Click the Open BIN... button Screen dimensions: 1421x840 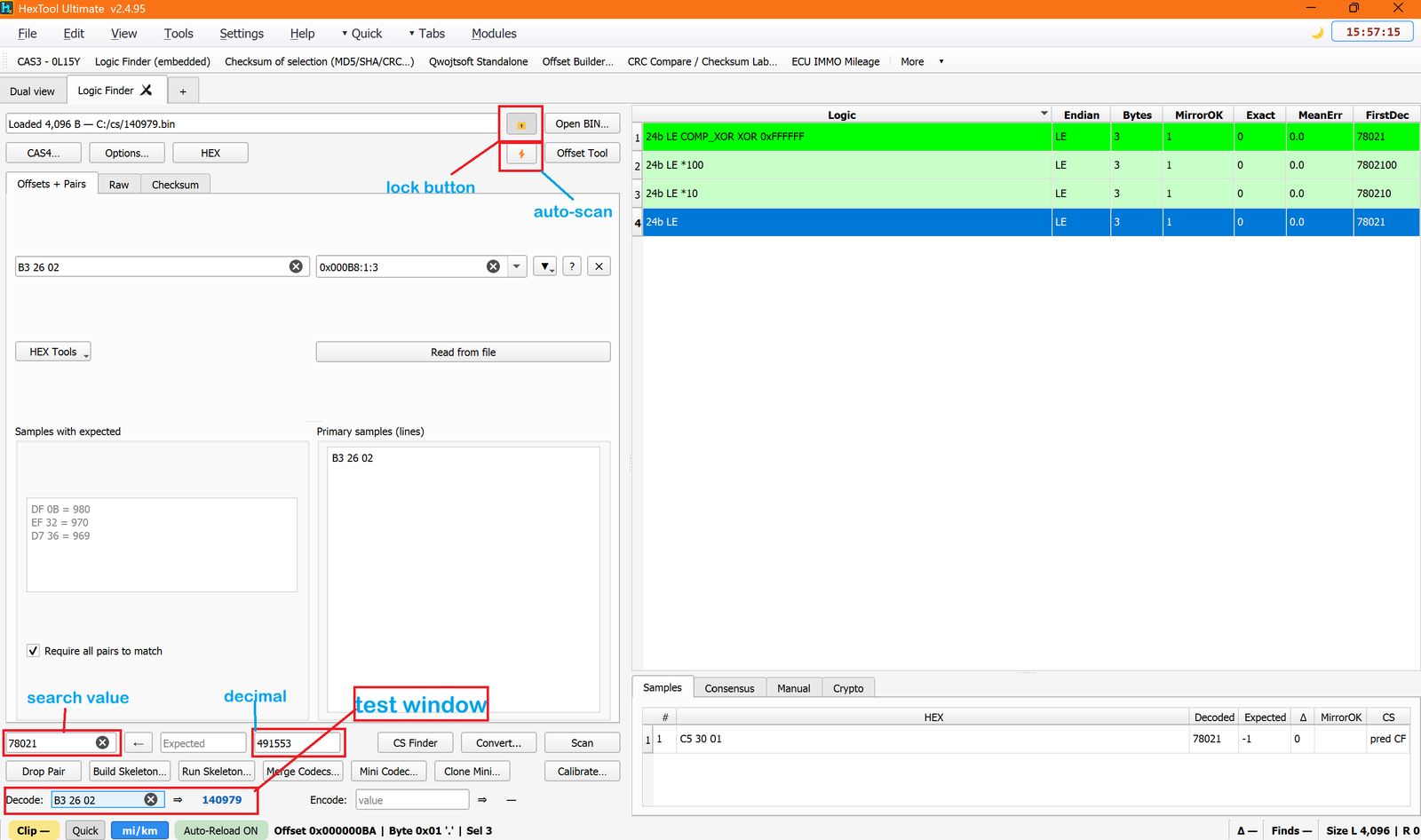pyautogui.click(x=583, y=124)
